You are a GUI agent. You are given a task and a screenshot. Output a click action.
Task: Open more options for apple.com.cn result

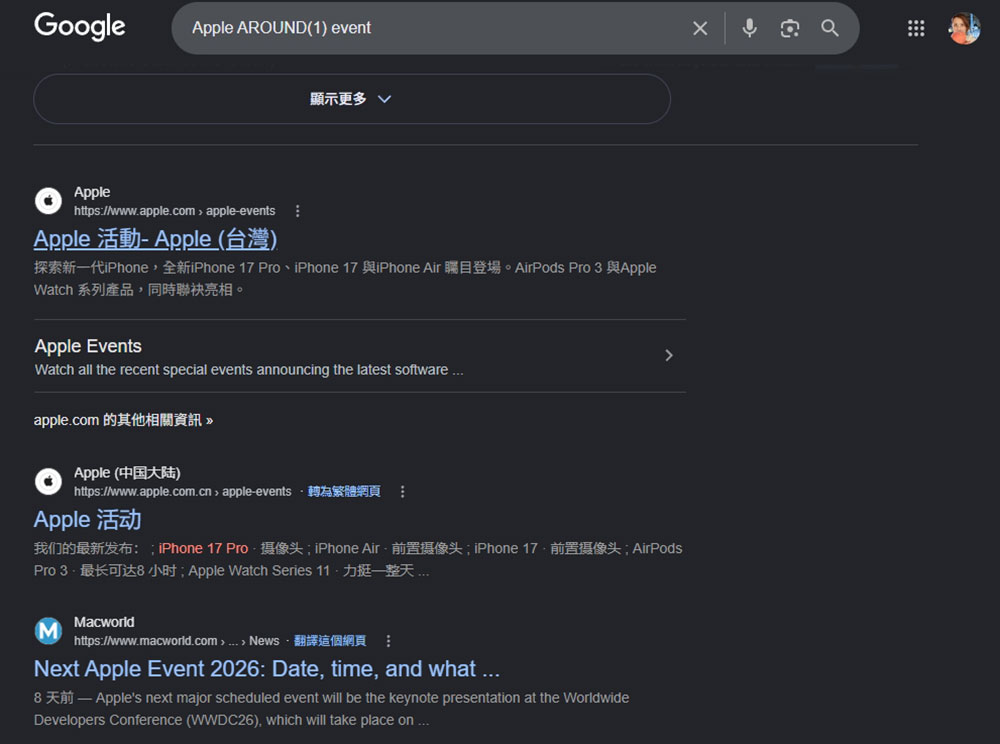tap(402, 492)
